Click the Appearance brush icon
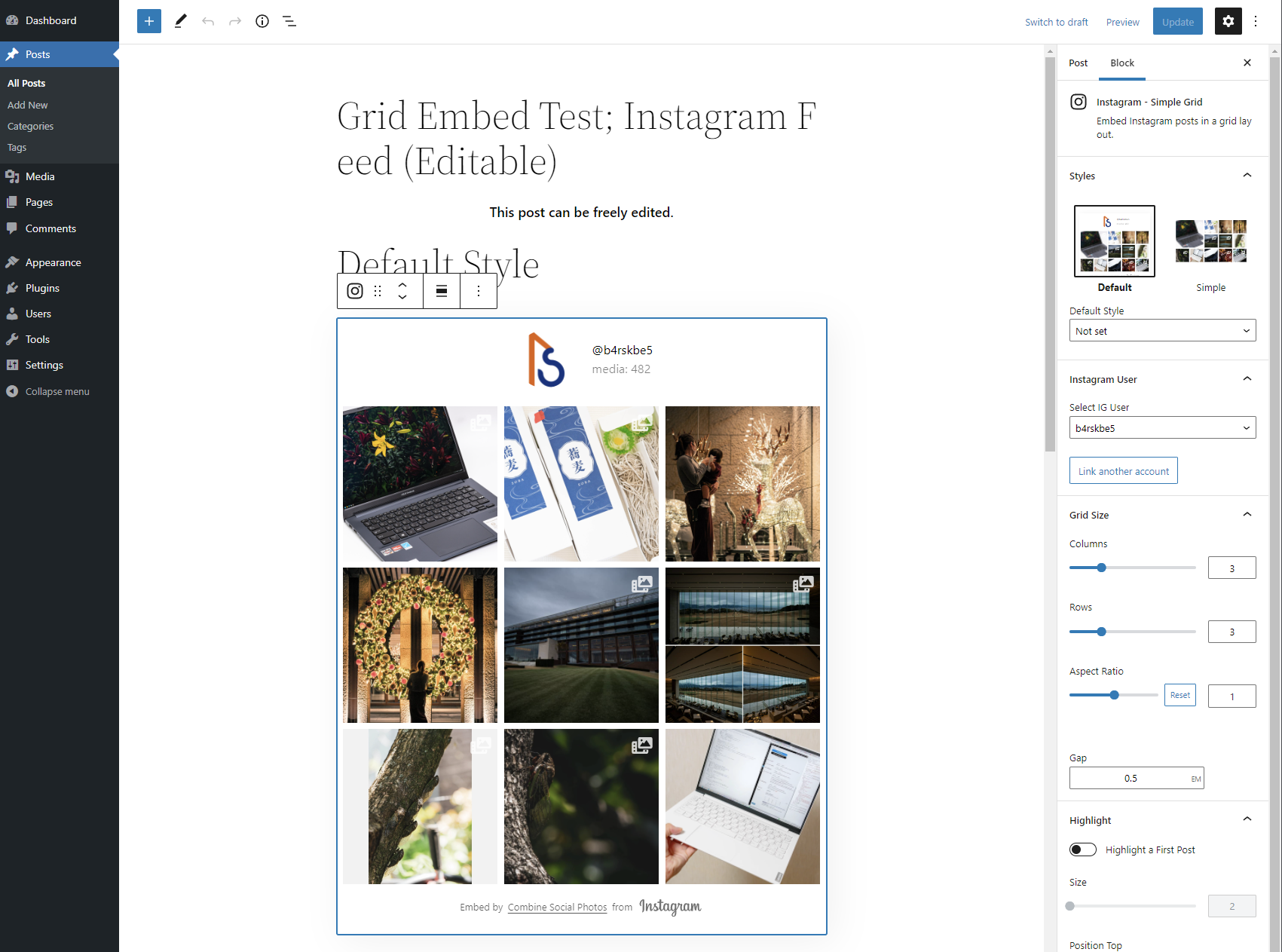 [12, 262]
